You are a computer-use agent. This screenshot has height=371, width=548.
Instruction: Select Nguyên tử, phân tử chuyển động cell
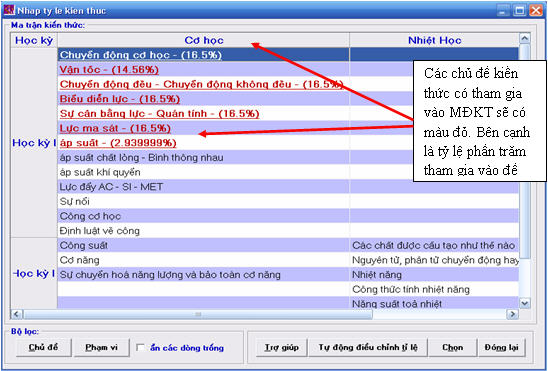tap(434, 260)
